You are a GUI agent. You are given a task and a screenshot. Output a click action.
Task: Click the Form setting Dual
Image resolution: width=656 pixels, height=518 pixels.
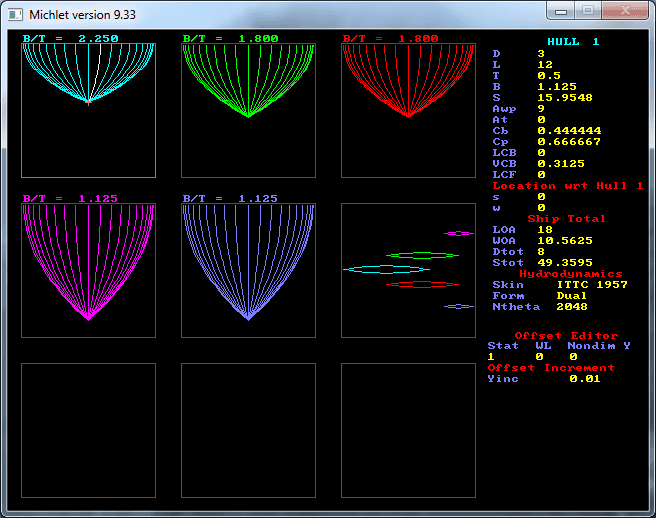click(571, 295)
